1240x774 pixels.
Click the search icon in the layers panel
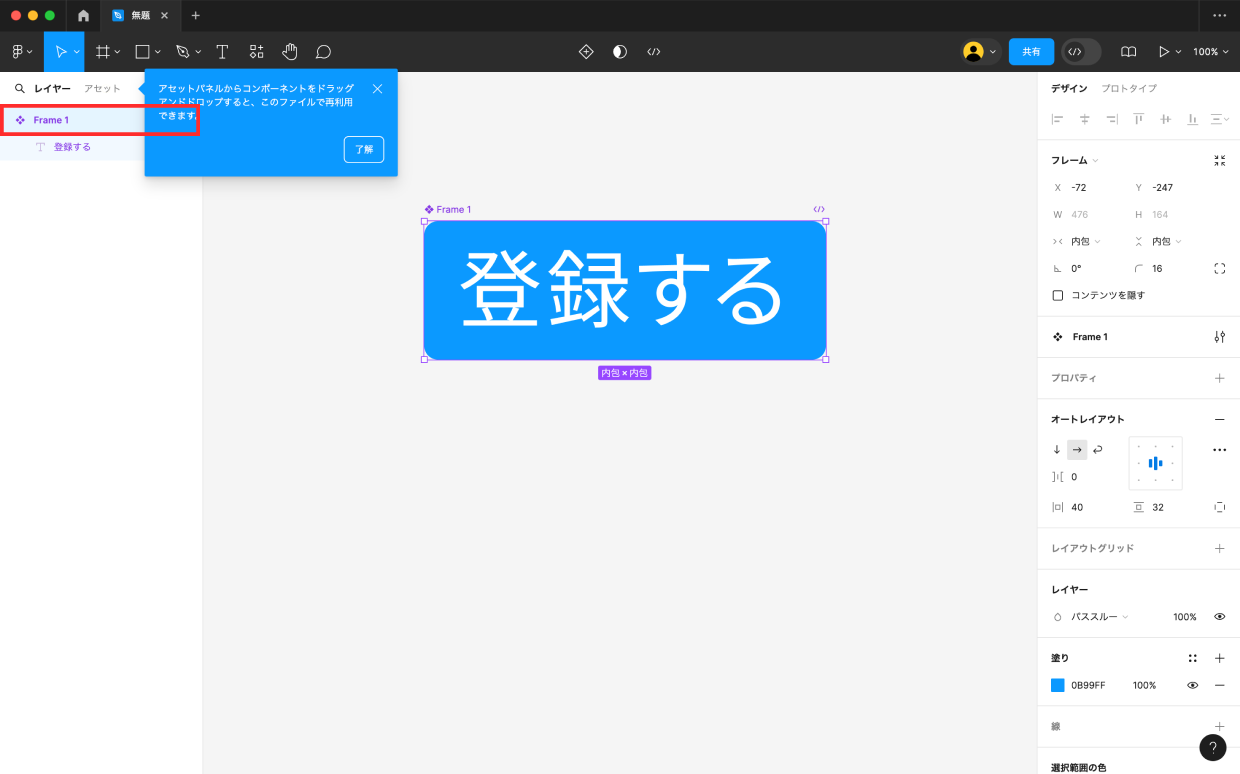coord(19,88)
